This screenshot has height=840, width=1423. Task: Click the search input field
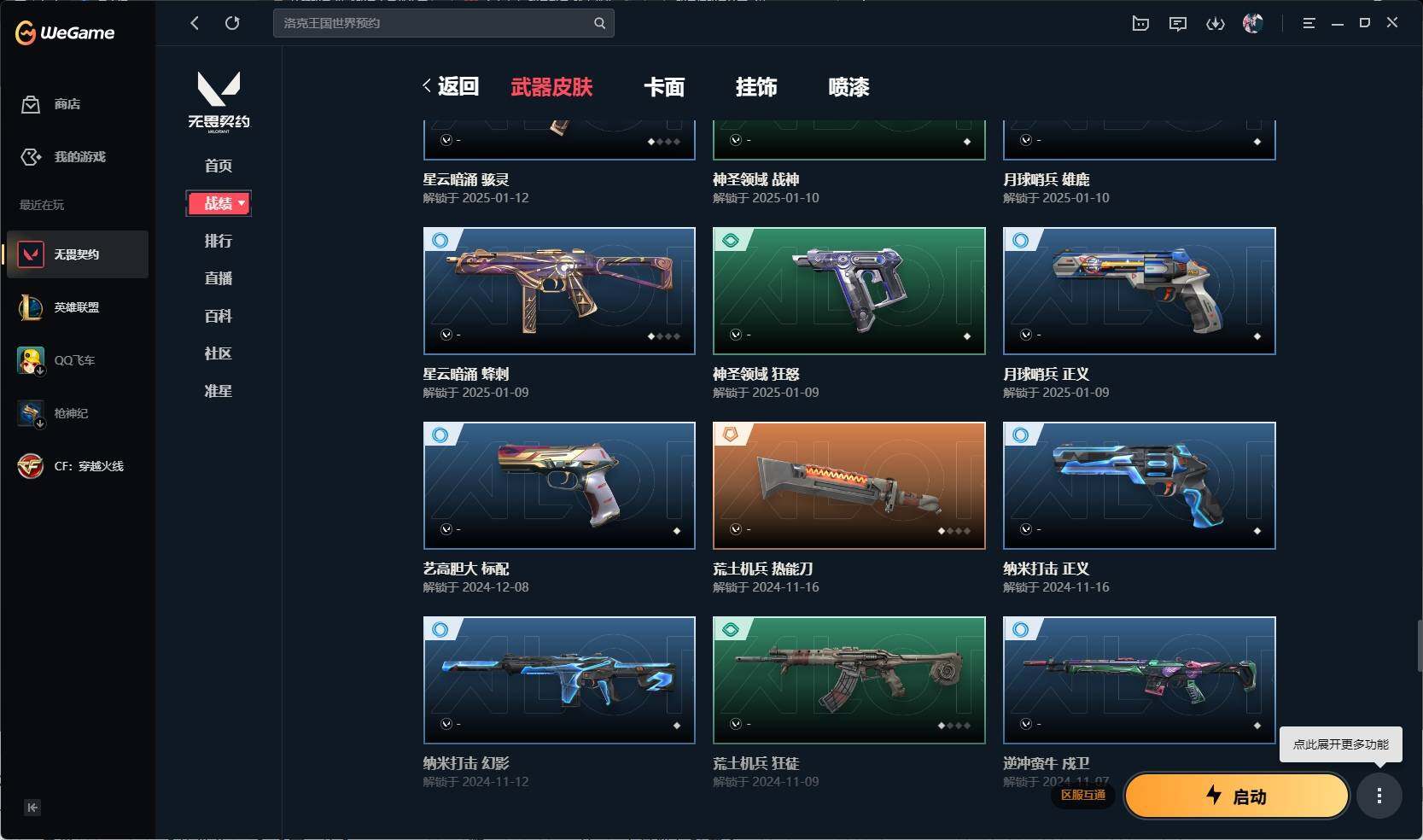(444, 23)
